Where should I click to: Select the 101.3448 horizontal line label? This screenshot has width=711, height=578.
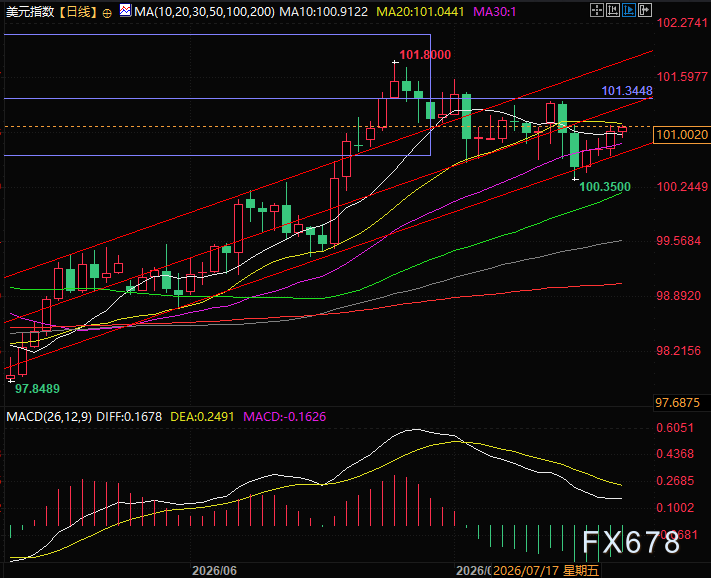pos(627,91)
